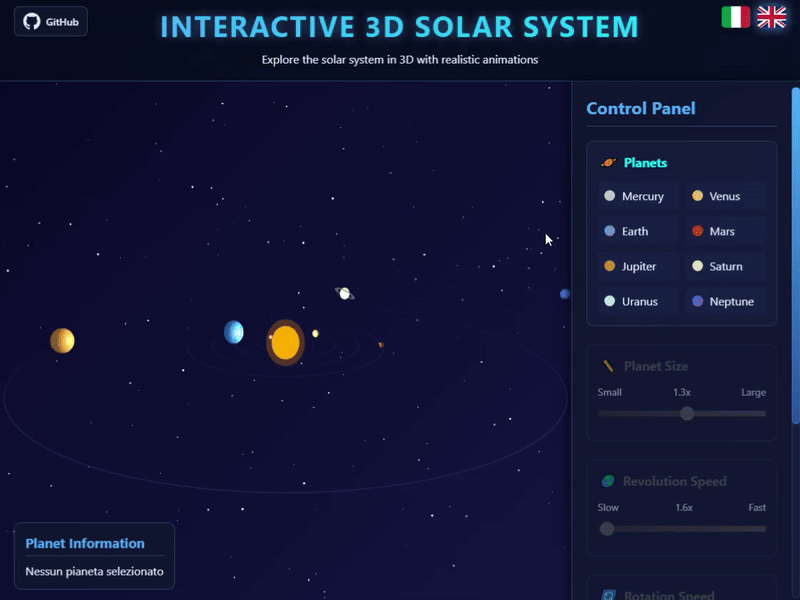Click the Sun in the 3D scene
The height and width of the screenshot is (600, 800).
click(285, 343)
